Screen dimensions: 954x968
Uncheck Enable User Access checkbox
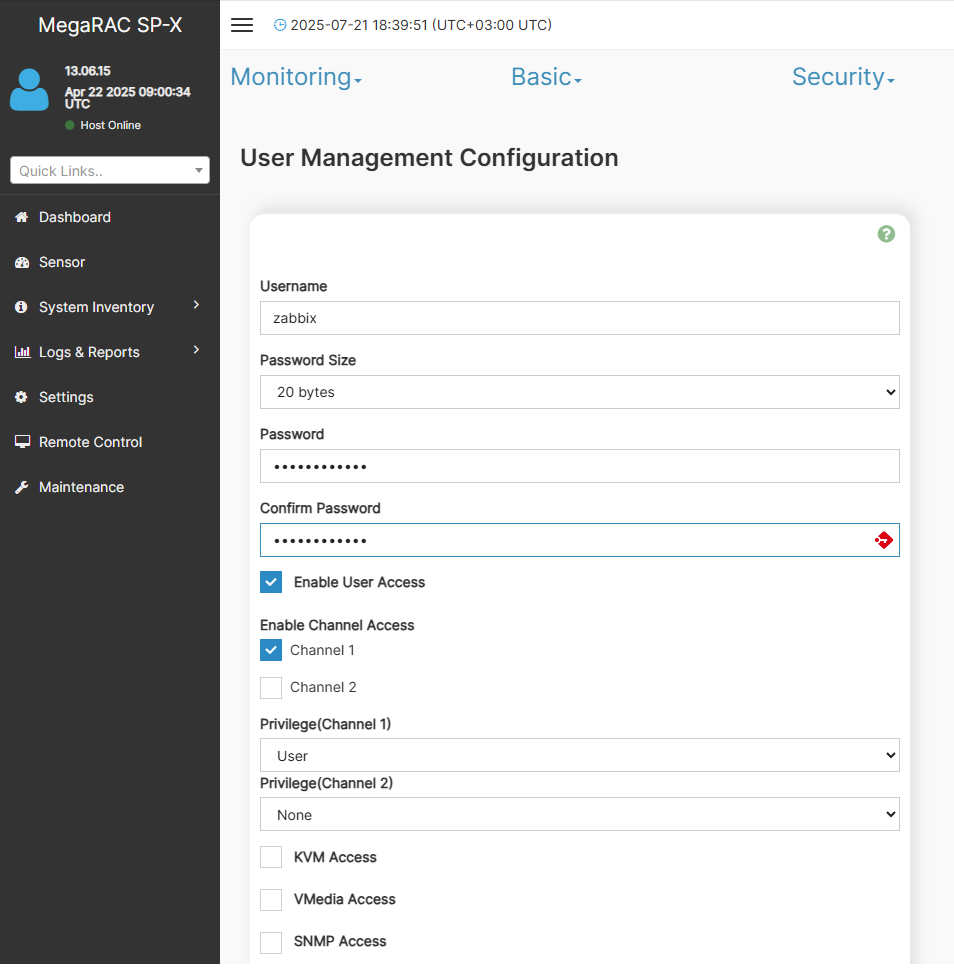[271, 582]
